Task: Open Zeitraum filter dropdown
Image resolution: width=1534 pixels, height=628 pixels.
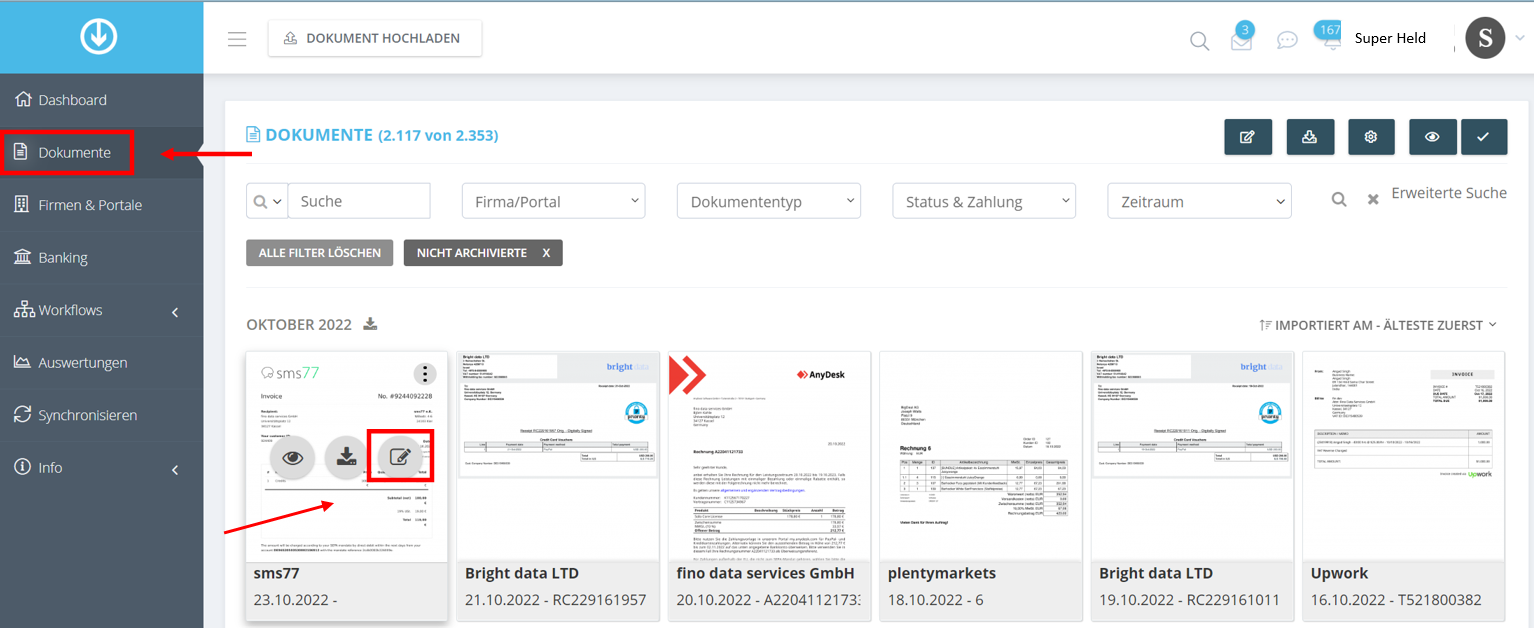Action: [x=1199, y=201]
